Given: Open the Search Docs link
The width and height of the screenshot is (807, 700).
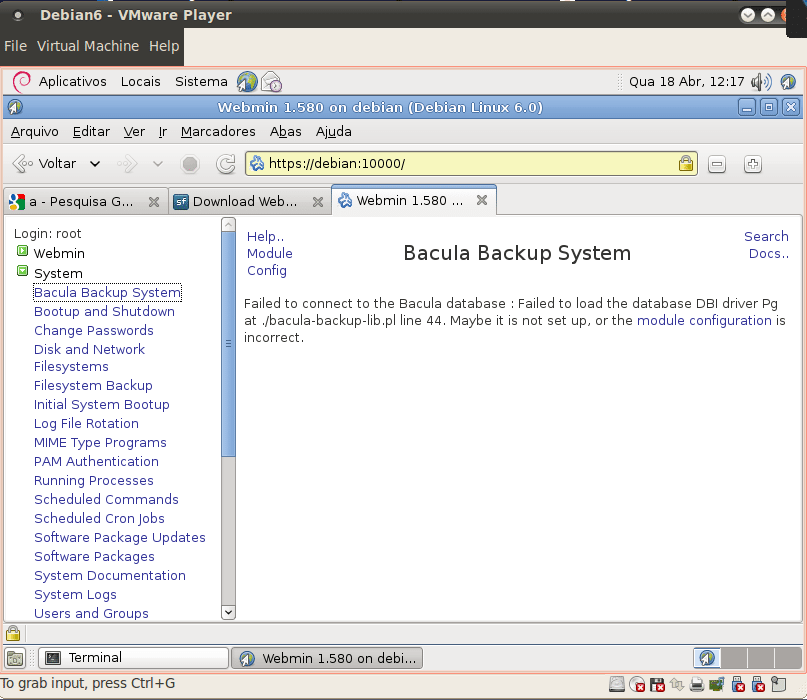Looking at the screenshot, I should [766, 245].
